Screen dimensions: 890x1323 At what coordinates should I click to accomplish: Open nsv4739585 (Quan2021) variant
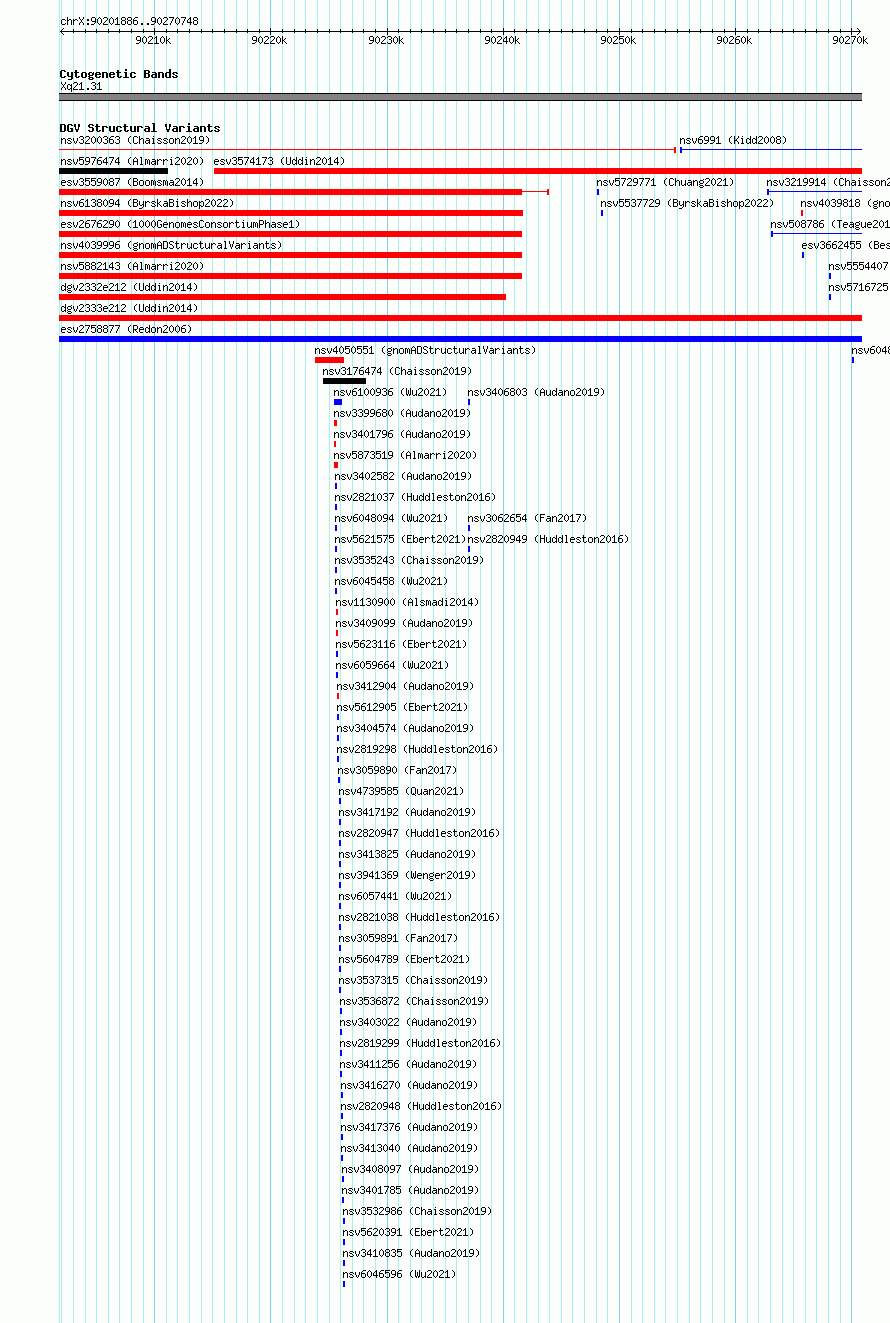401,791
